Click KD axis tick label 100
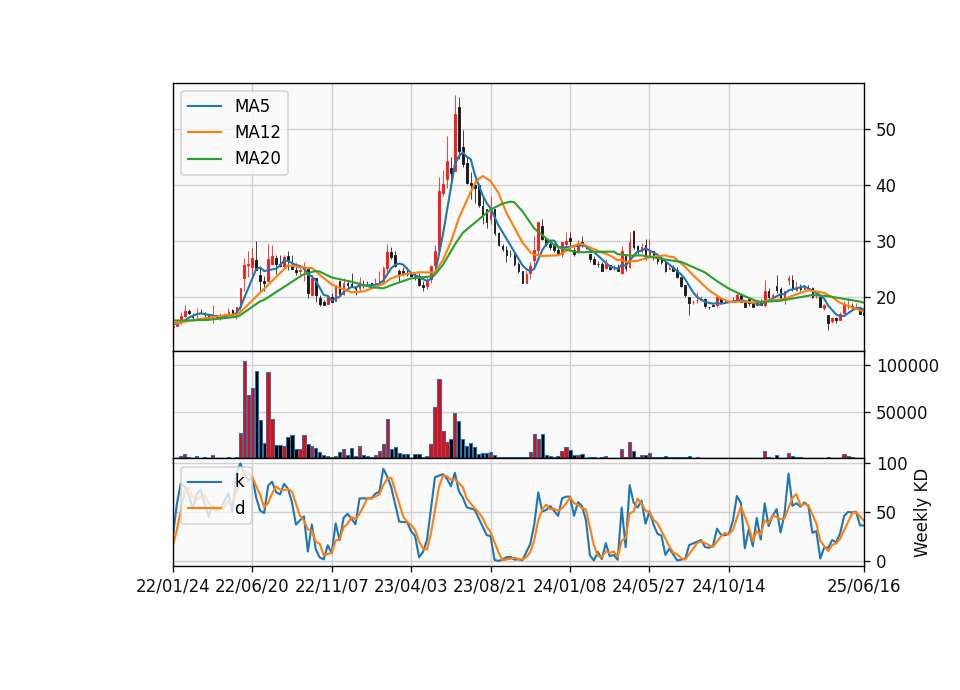The image size is (960, 690). [x=892, y=464]
